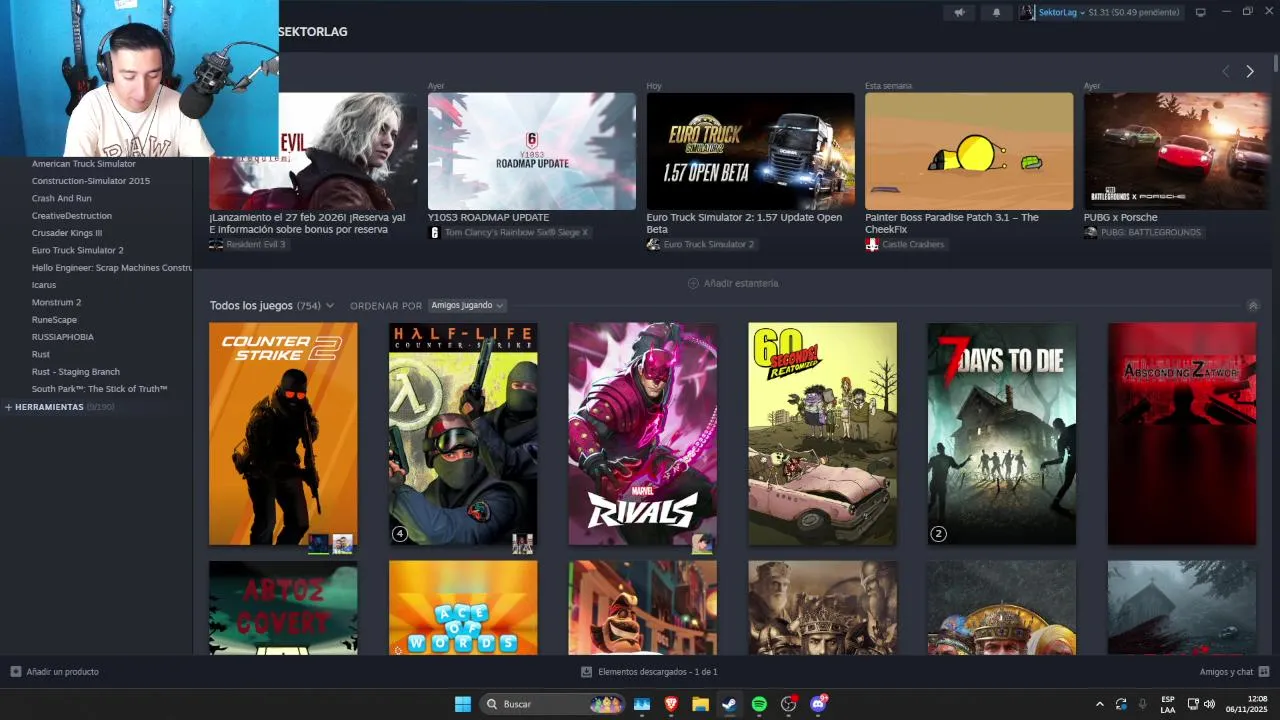Screen dimensions: 1280x720
Task: Open 60 Seconds! Reatomized cover
Action: coord(822,434)
